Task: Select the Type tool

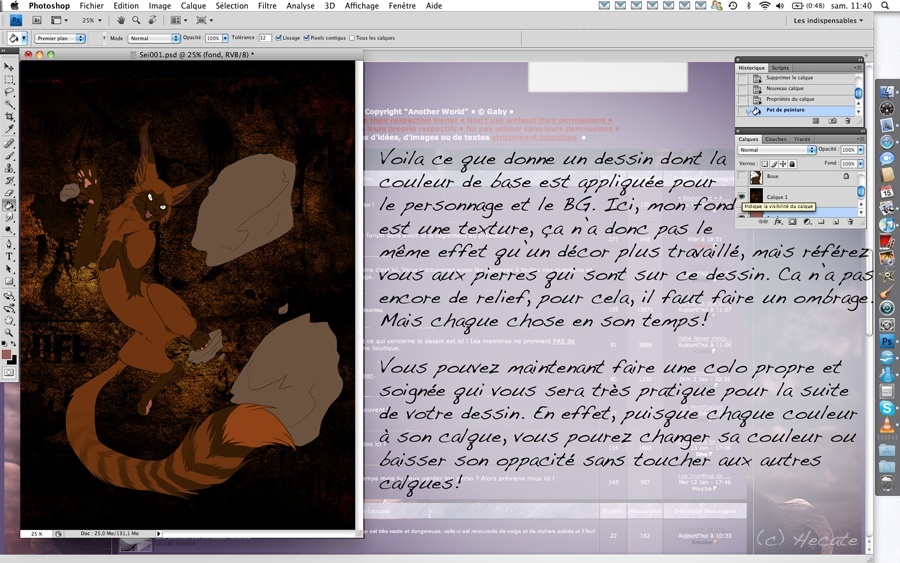Action: click(x=9, y=257)
